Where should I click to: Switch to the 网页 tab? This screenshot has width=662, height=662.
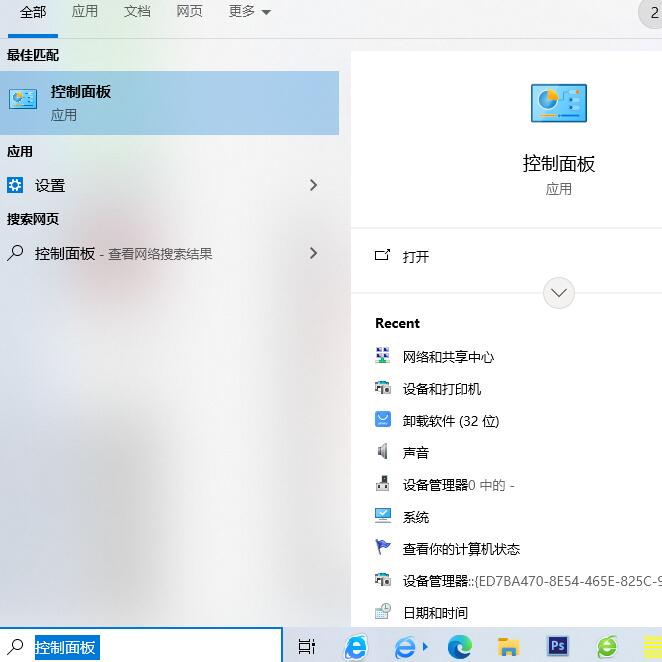[x=189, y=11]
